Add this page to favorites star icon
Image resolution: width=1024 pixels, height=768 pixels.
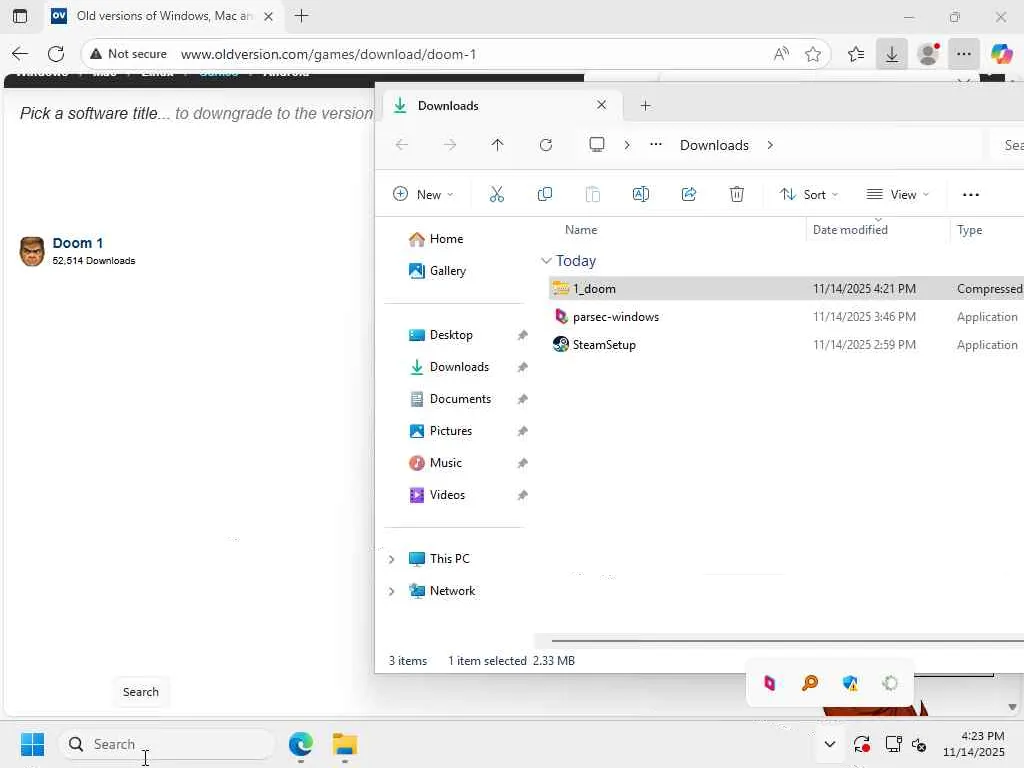coord(813,54)
